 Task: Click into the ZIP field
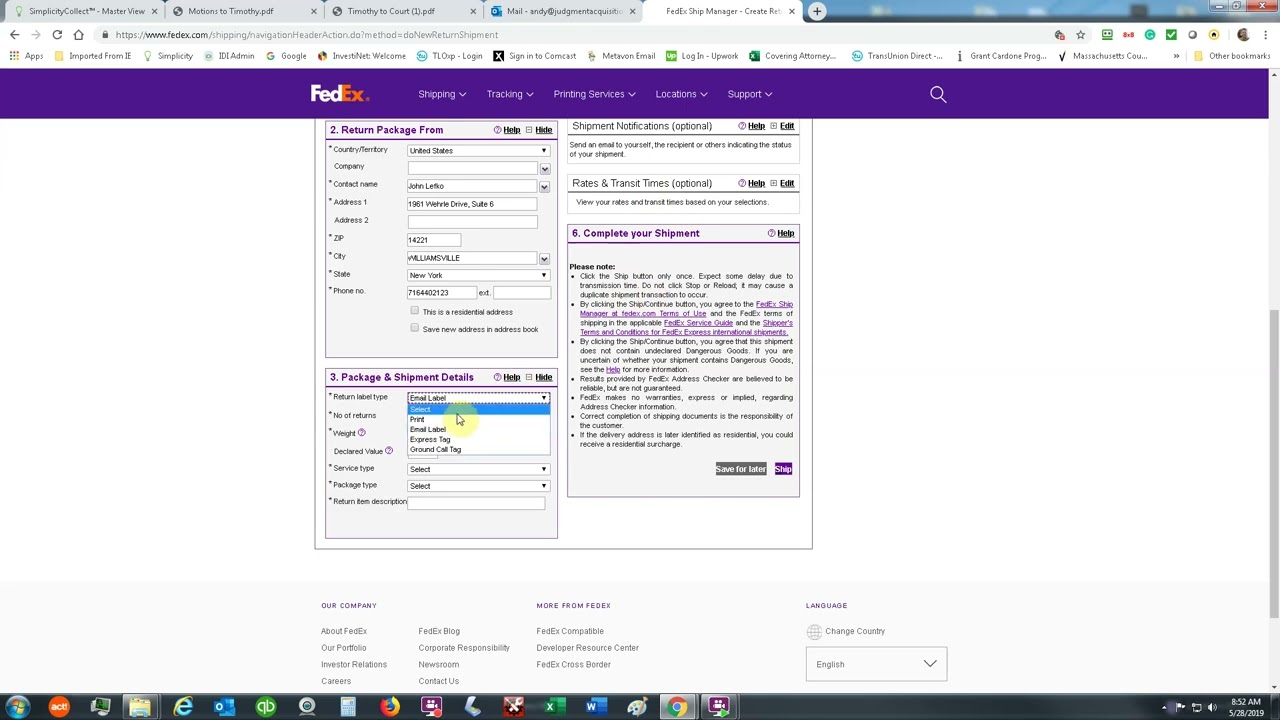pyautogui.click(x=434, y=240)
